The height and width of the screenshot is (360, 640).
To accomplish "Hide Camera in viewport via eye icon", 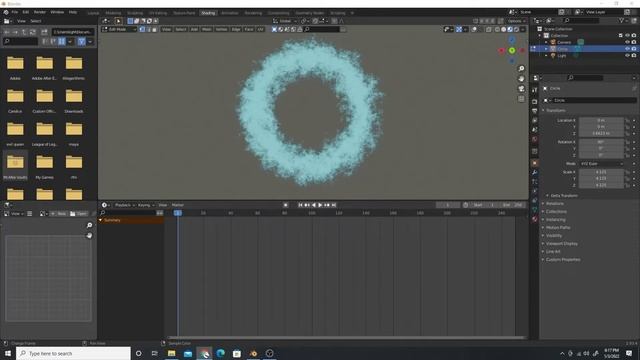I will 627,42.
